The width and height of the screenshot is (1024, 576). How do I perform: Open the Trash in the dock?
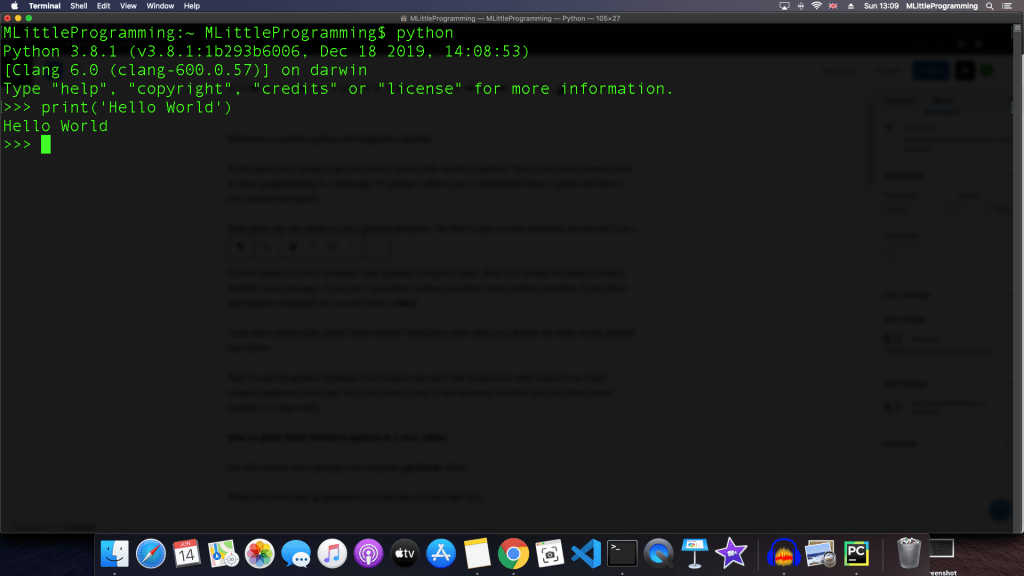(908, 553)
